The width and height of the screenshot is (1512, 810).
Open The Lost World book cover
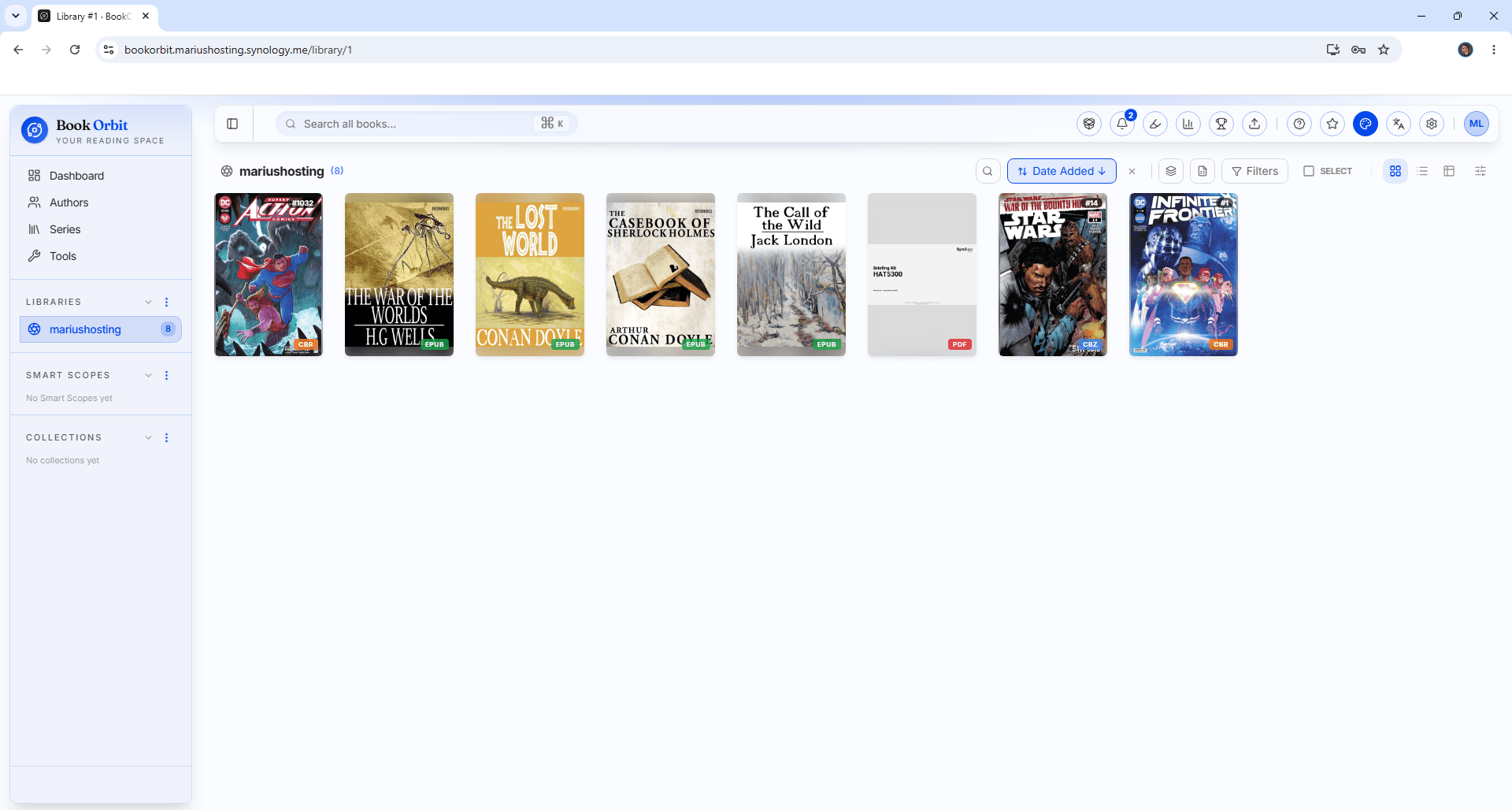coord(530,274)
